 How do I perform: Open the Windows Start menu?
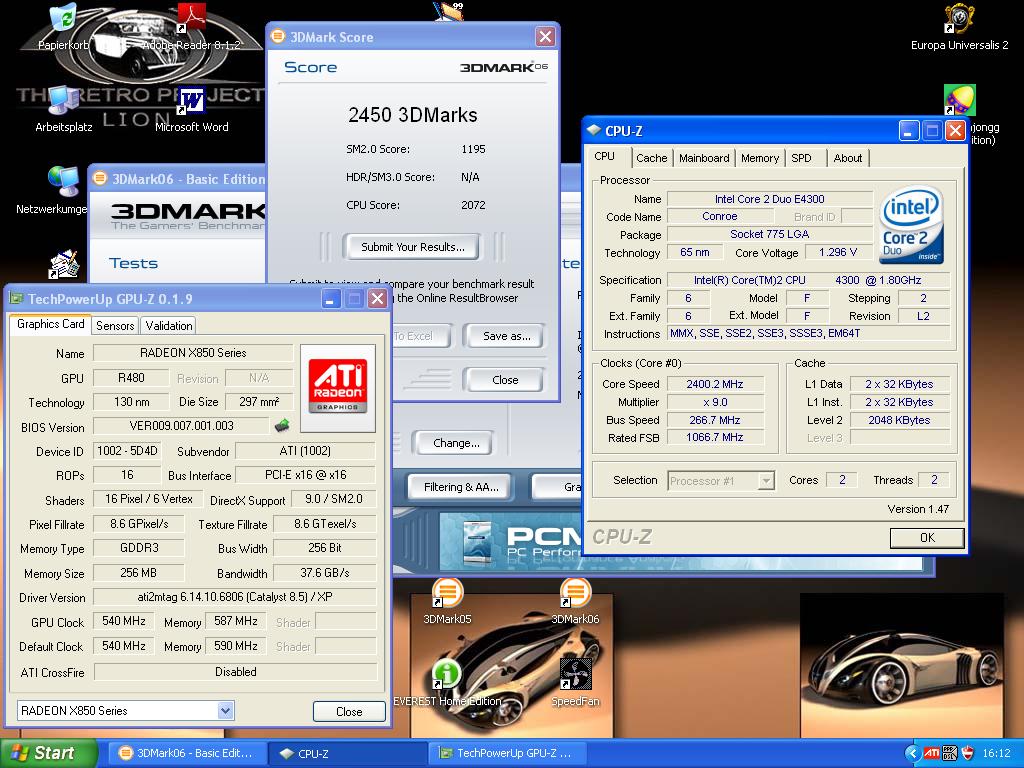click(x=48, y=753)
